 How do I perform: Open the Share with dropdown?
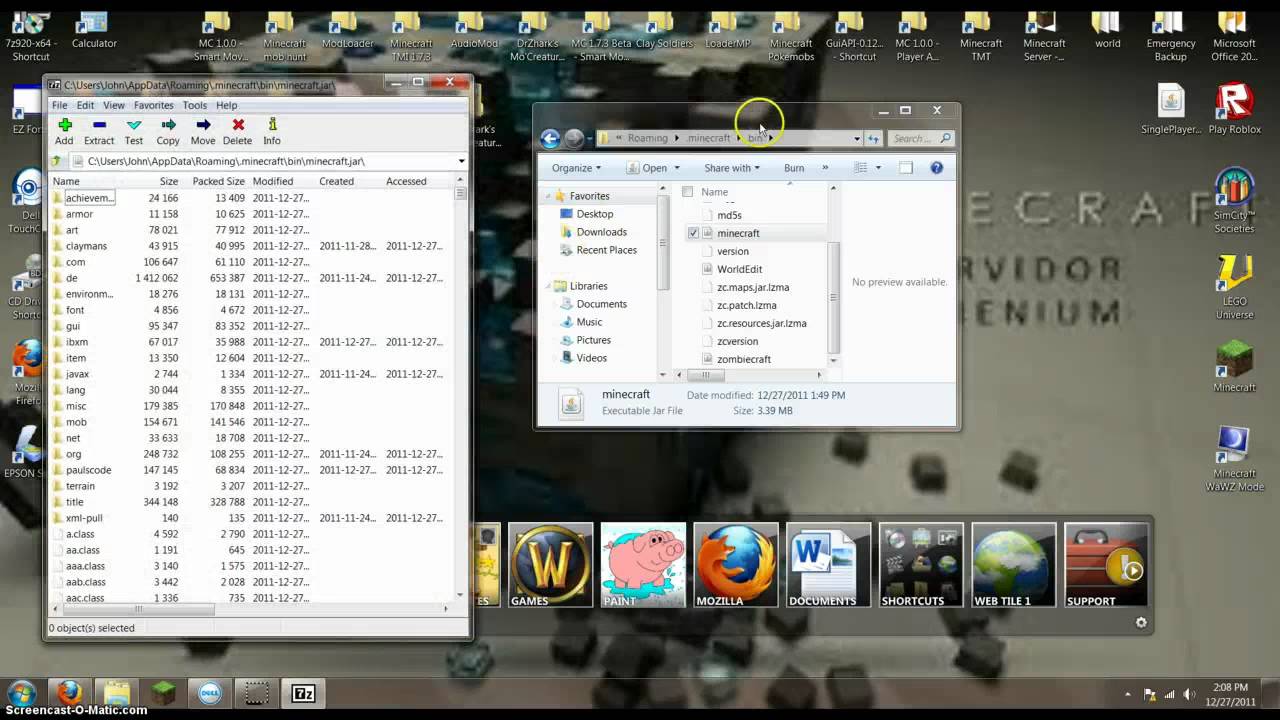pyautogui.click(x=731, y=168)
